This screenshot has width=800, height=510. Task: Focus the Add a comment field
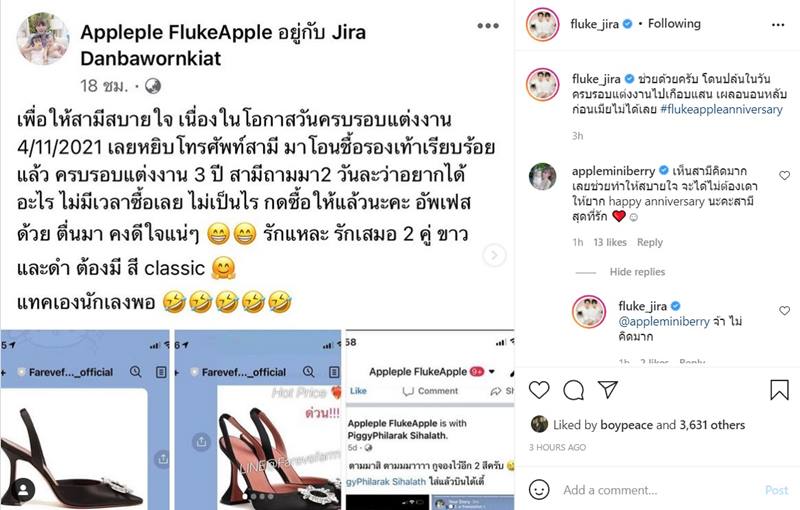tap(658, 490)
